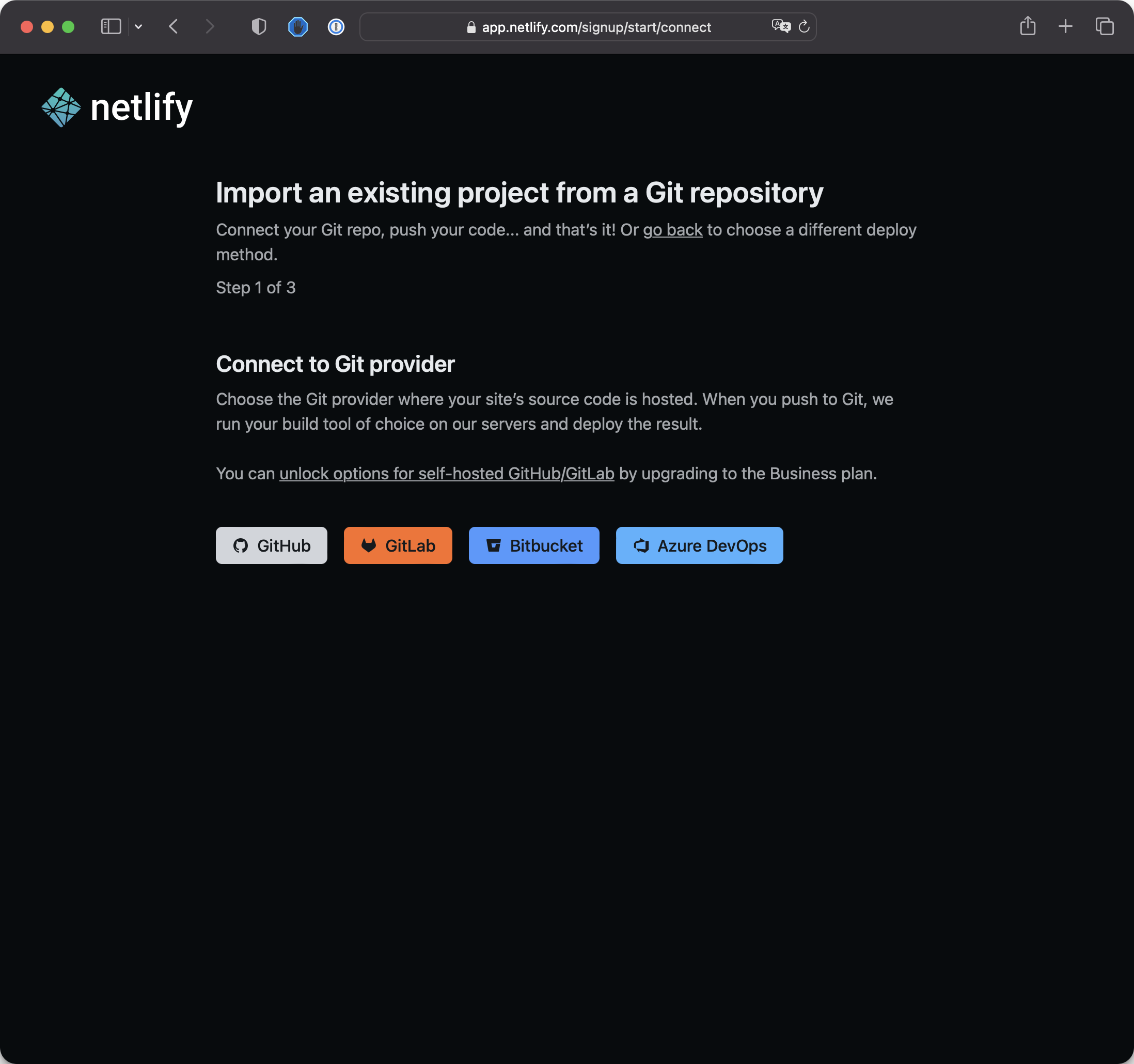The width and height of the screenshot is (1134, 1064).
Task: Go back to the previous page
Action: [x=174, y=27]
